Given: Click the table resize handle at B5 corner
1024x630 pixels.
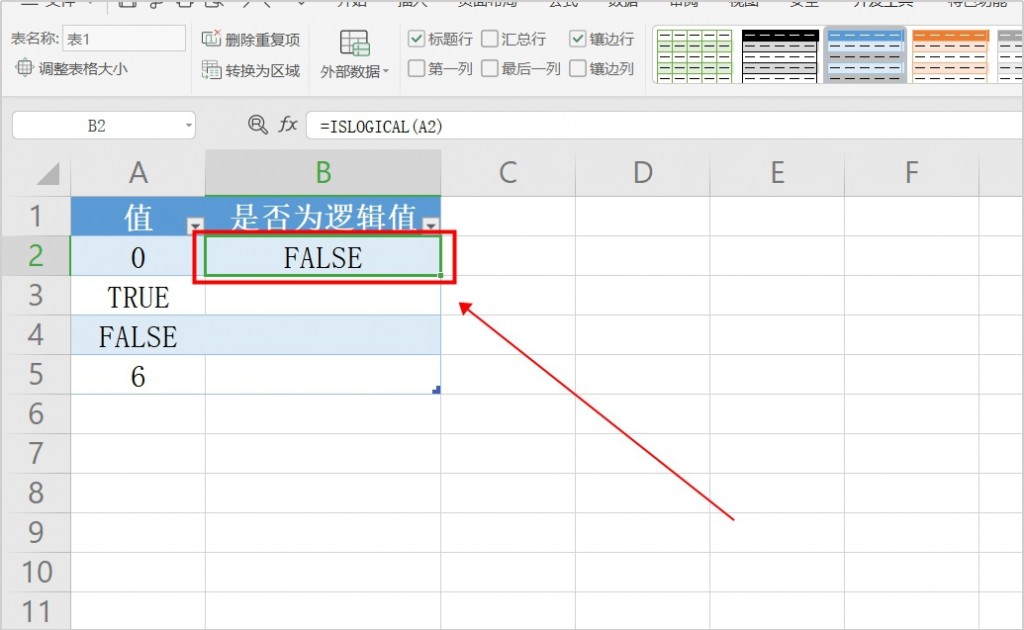Looking at the screenshot, I should (x=436, y=390).
